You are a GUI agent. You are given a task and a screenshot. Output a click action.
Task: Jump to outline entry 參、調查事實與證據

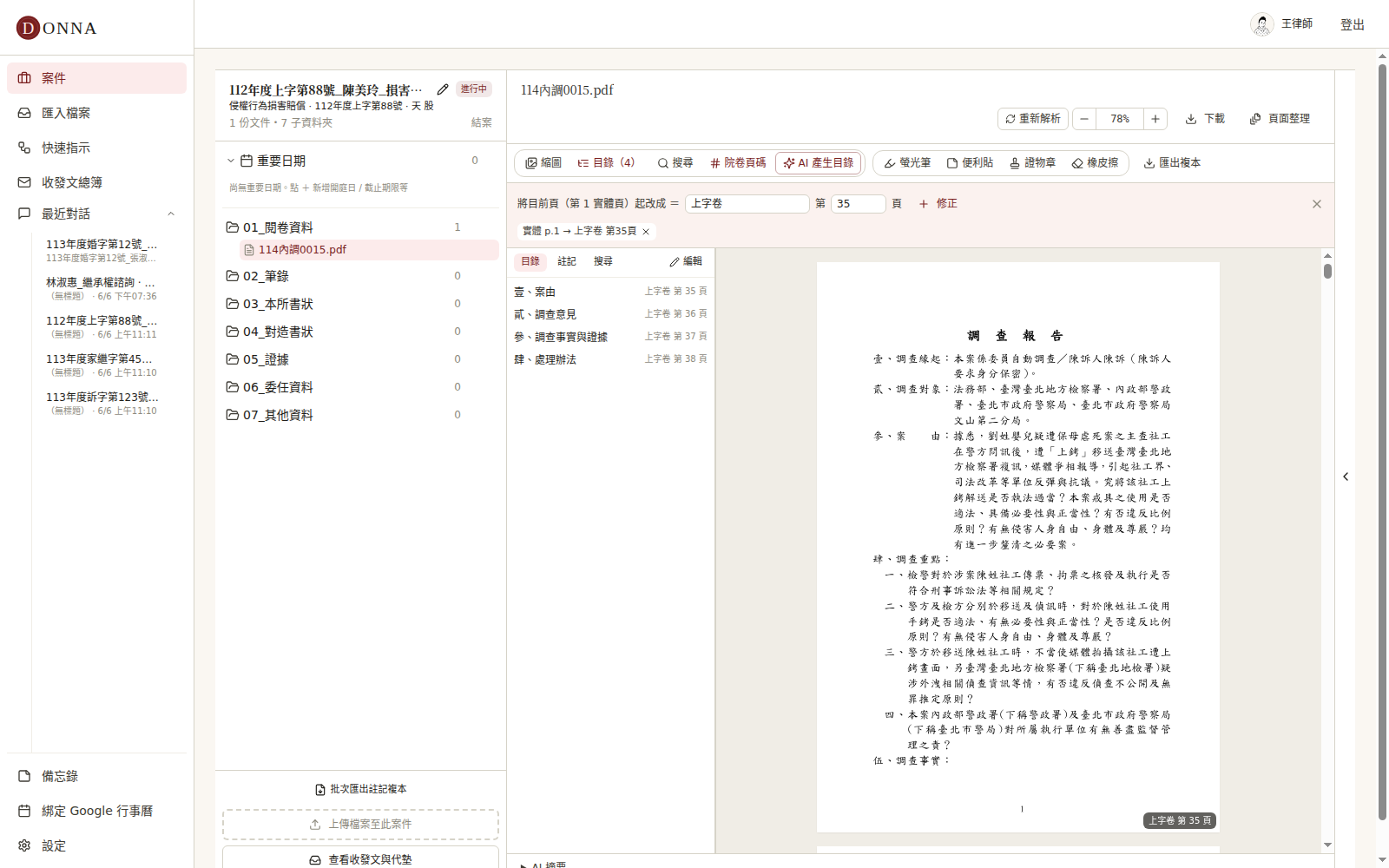pos(610,337)
